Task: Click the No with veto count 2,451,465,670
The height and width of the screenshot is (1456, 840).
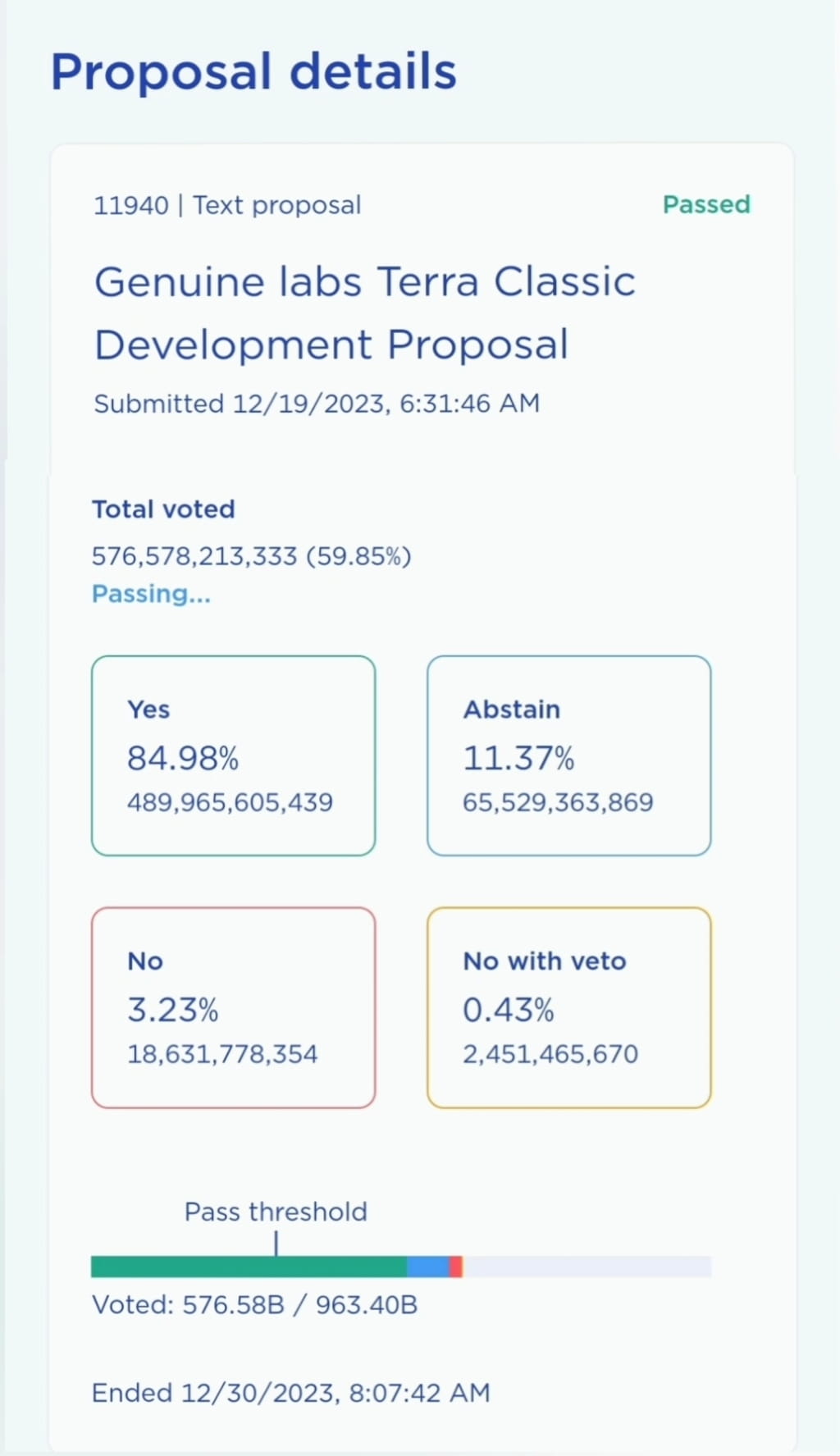Action: point(550,1054)
